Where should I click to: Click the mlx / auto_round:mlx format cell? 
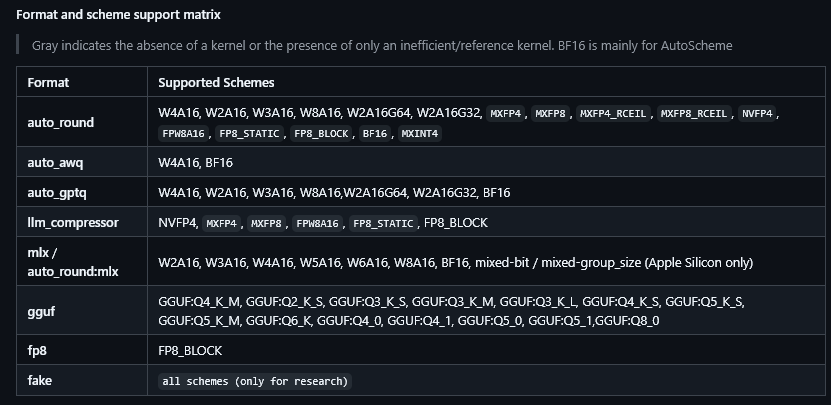[82, 262]
